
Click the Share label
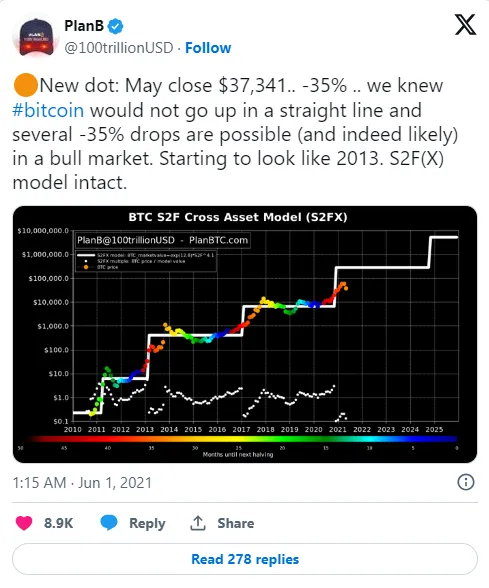(236, 523)
